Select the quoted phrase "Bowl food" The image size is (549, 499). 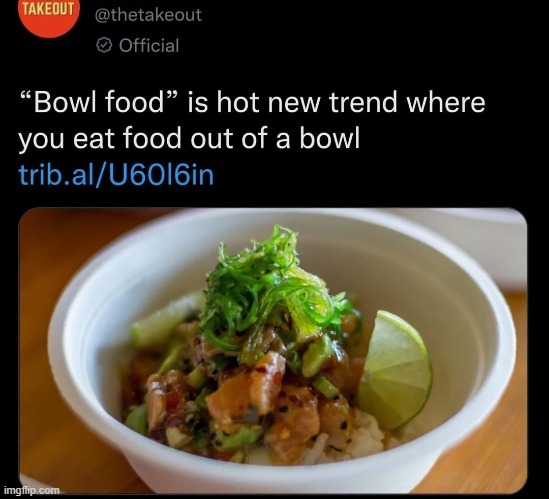click(100, 102)
